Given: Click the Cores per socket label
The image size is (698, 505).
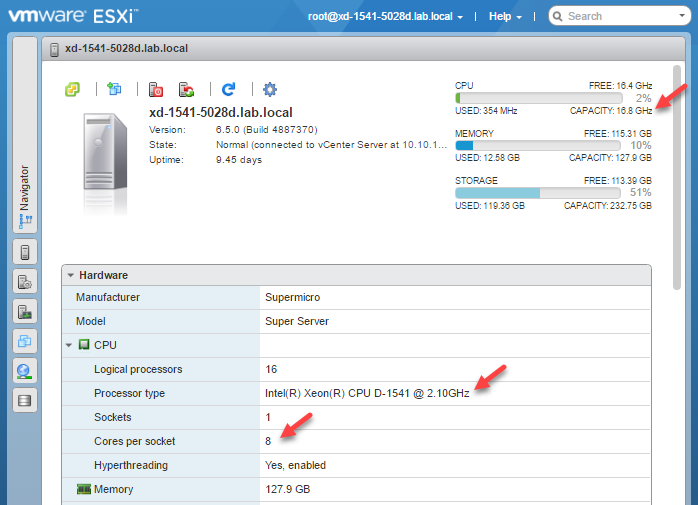Looking at the screenshot, I should click(134, 441).
